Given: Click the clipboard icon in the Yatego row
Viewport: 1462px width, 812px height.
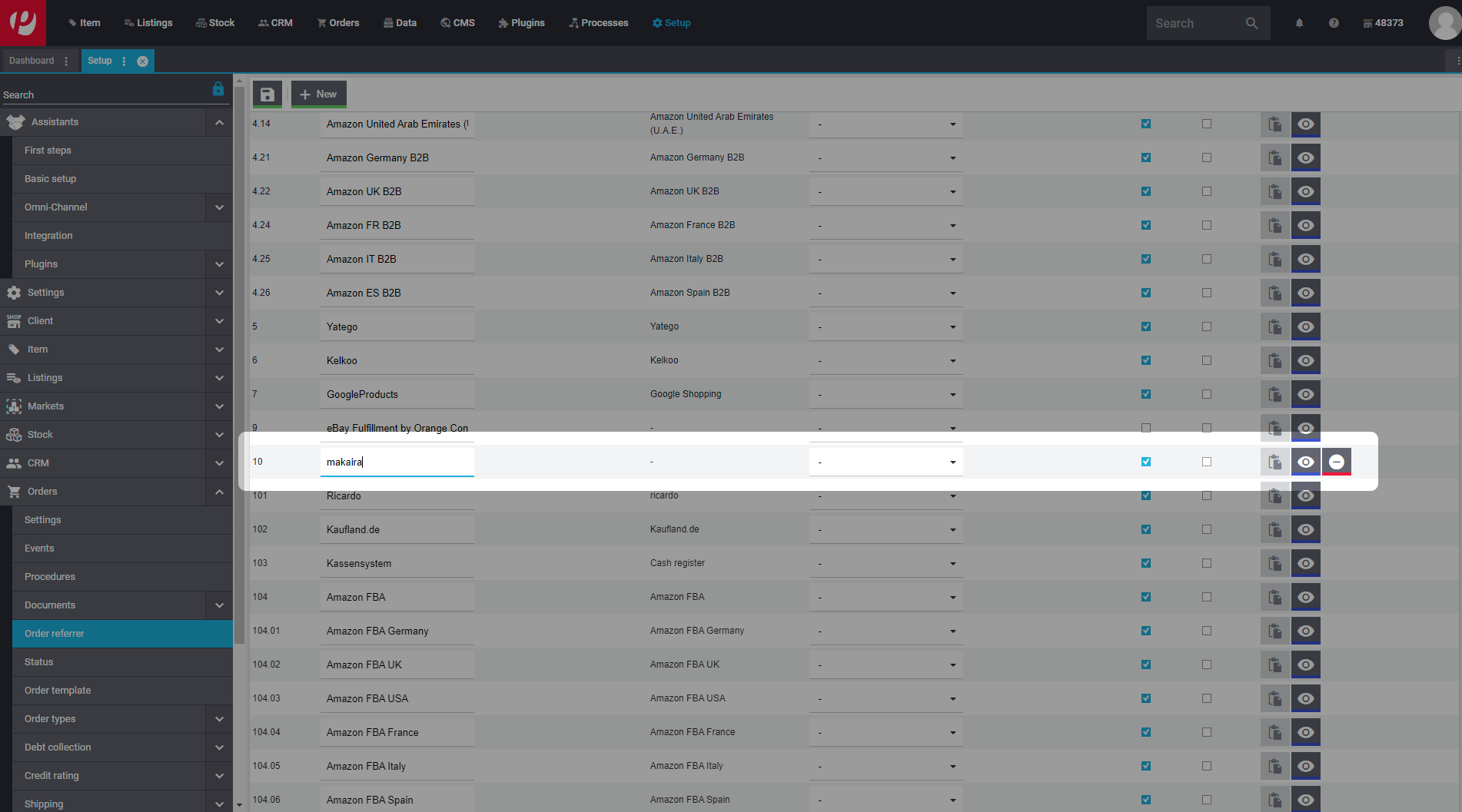Looking at the screenshot, I should [x=1274, y=326].
